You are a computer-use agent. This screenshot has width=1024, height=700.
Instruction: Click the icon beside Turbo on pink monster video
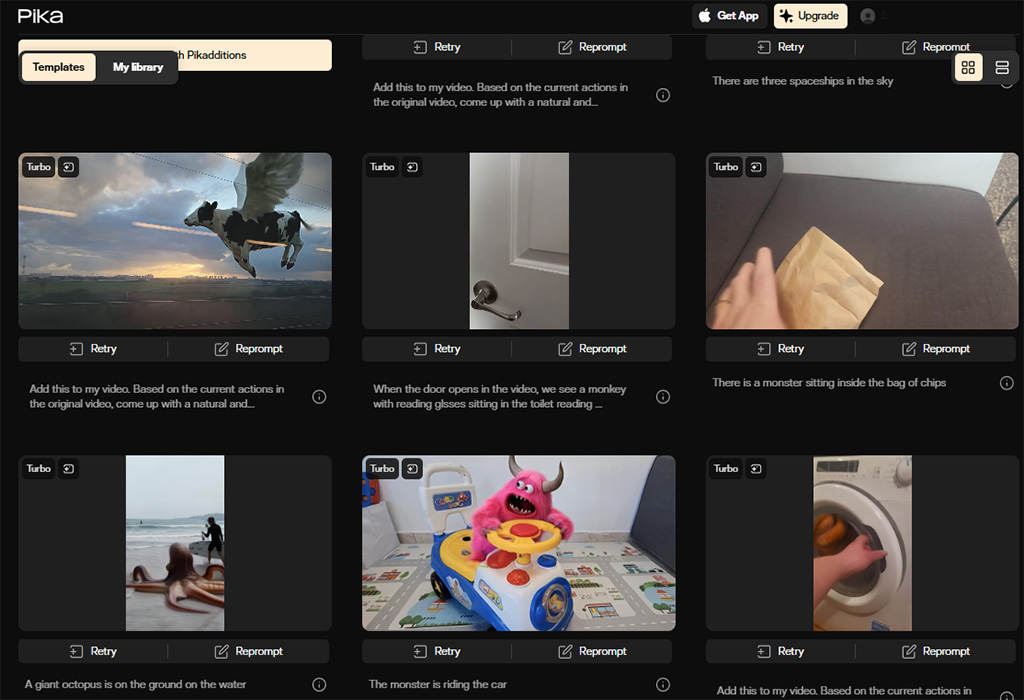(412, 469)
